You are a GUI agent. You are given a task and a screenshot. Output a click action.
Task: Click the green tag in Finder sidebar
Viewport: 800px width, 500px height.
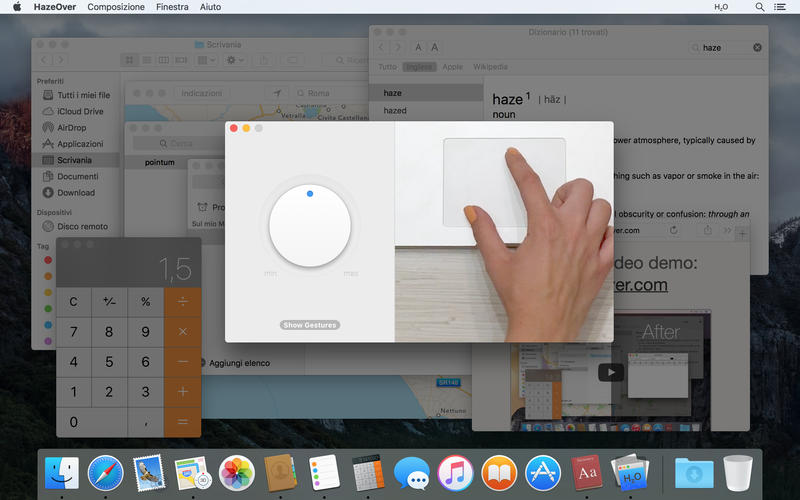tap(48, 309)
